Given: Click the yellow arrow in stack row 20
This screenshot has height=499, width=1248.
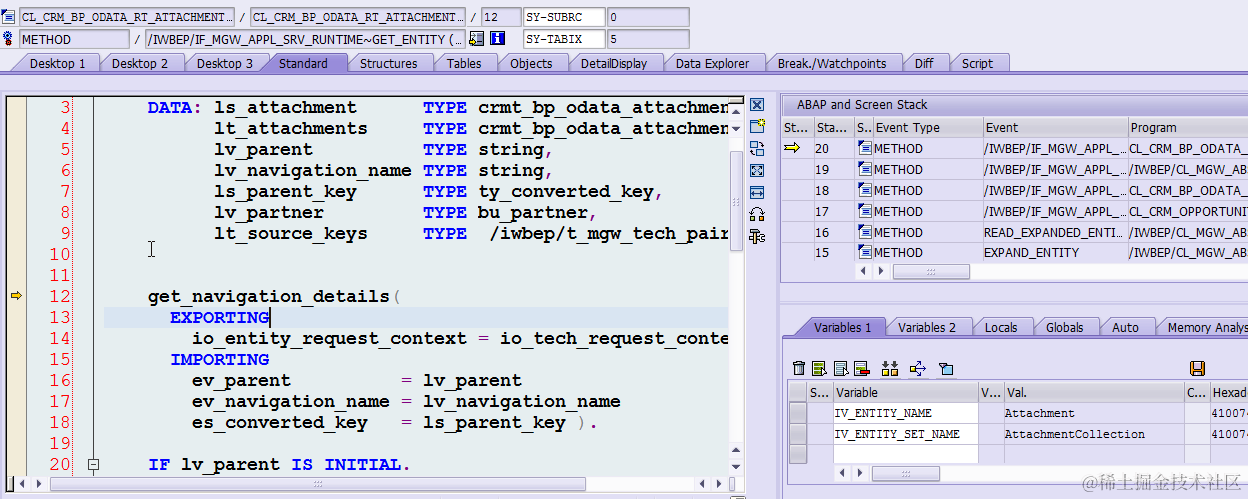Looking at the screenshot, I should pos(793,148).
